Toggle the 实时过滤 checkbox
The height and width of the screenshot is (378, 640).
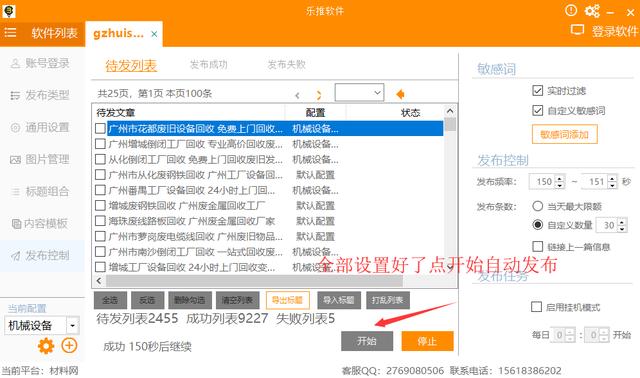click(538, 90)
